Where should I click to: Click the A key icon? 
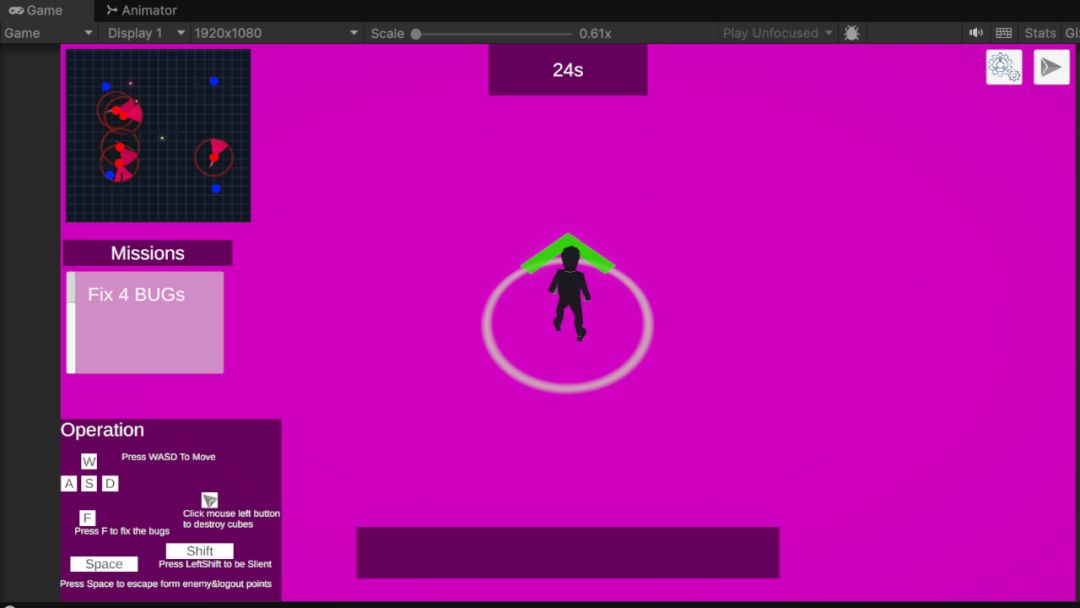(69, 484)
